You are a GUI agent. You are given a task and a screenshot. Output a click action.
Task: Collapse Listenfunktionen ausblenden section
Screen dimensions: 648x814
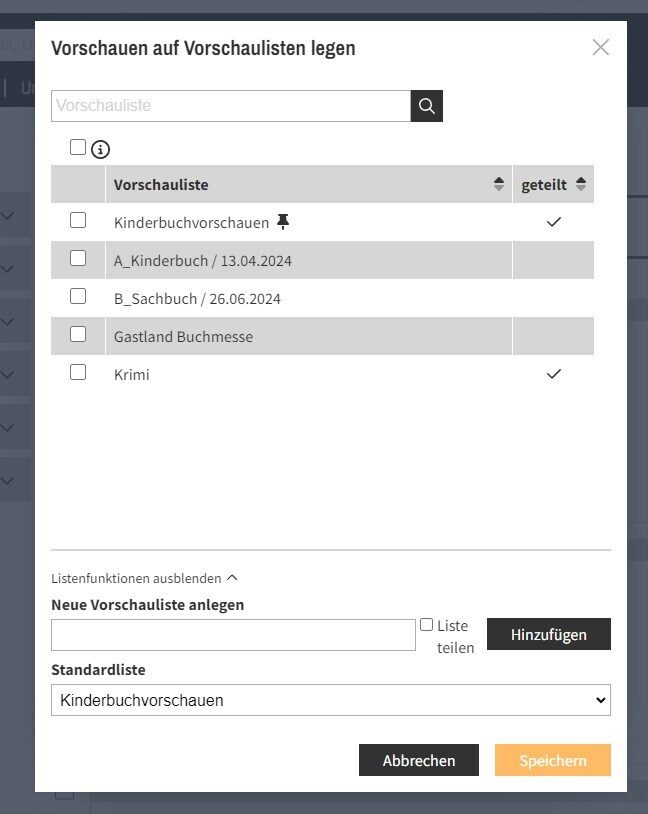tap(144, 578)
